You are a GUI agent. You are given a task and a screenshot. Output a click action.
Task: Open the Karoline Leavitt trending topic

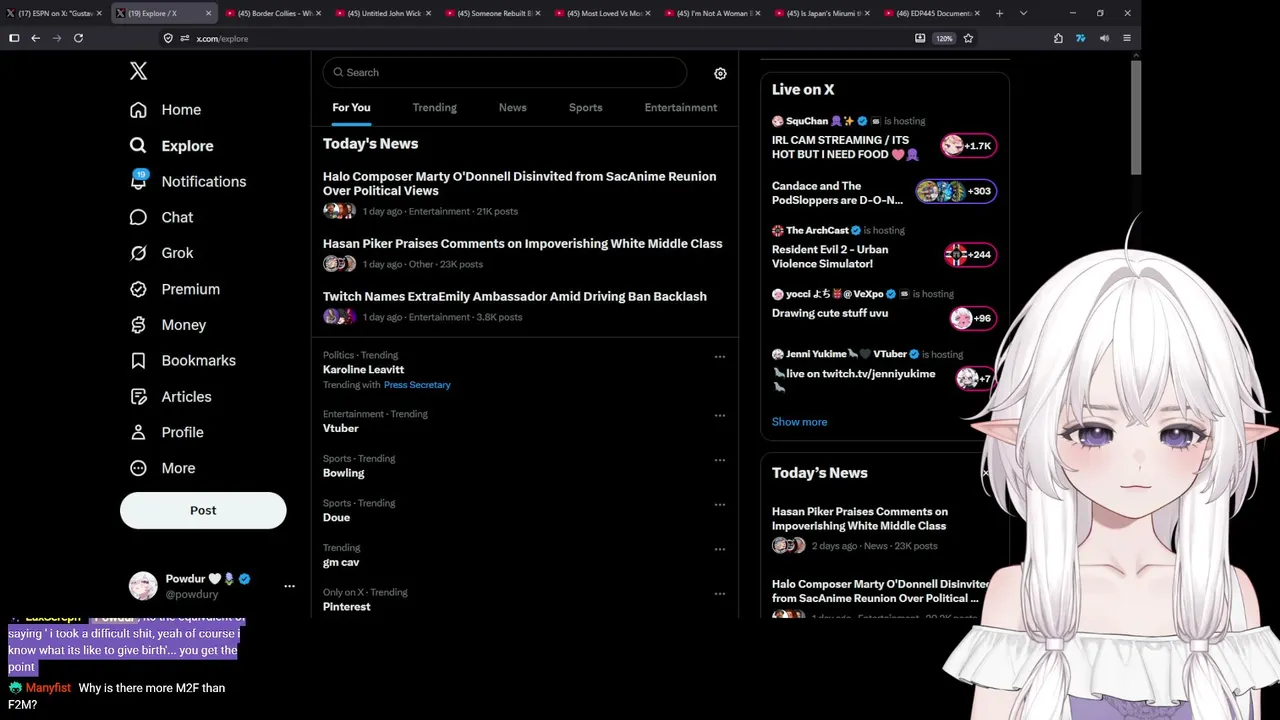[363, 370]
